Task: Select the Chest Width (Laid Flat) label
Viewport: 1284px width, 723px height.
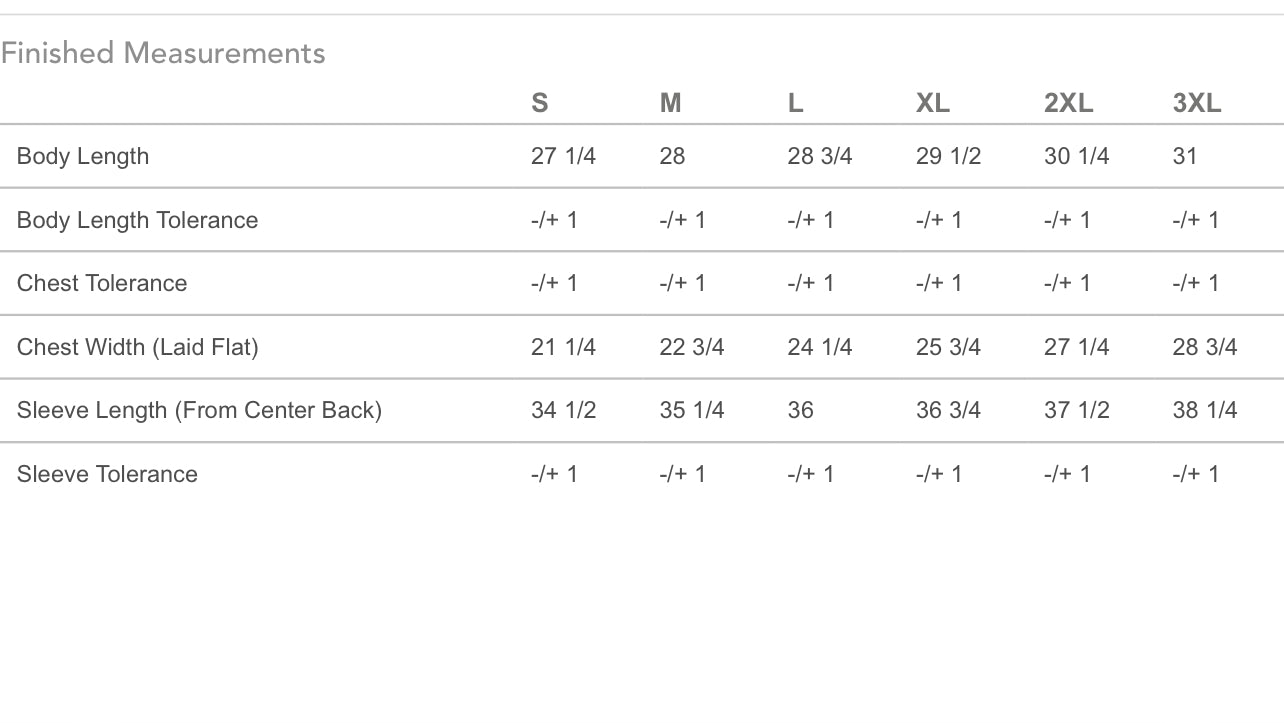Action: click(137, 347)
